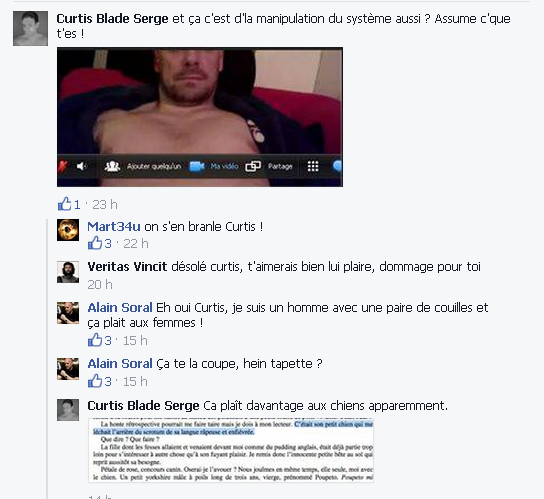544x499 pixels.
Task: Click the Veritas Vincit author name
Action: click(127, 267)
